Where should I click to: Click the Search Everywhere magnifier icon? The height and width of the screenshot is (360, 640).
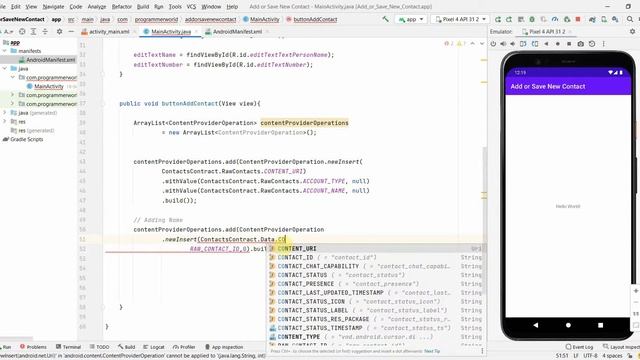click(630, 19)
